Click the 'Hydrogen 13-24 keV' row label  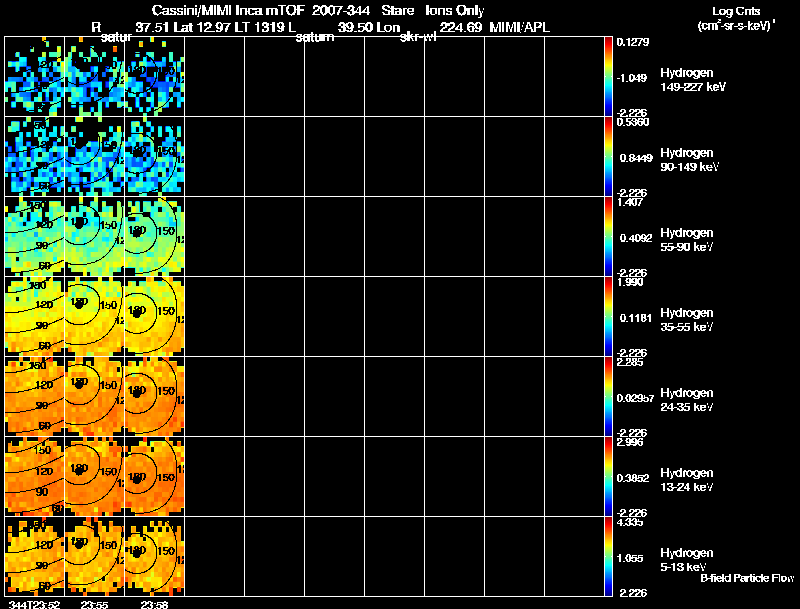(687, 480)
